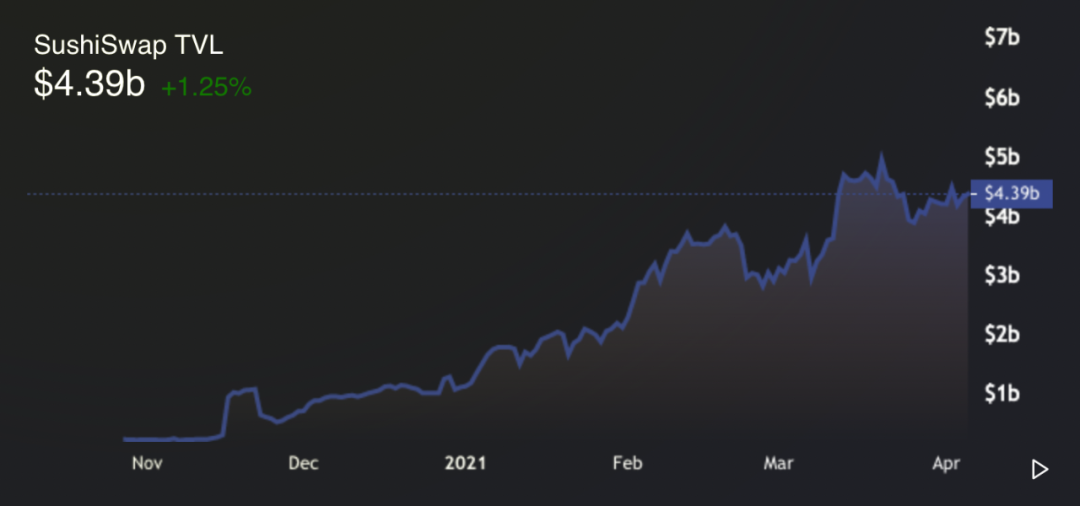Click the SushiSwap TVL title
The image size is (1080, 506).
click(129, 46)
